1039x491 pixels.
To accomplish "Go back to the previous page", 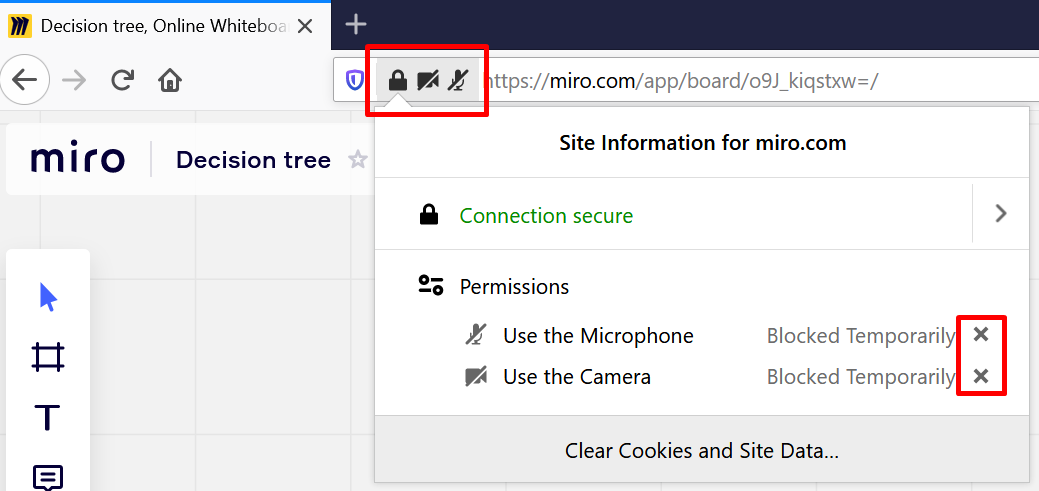I will point(25,80).
